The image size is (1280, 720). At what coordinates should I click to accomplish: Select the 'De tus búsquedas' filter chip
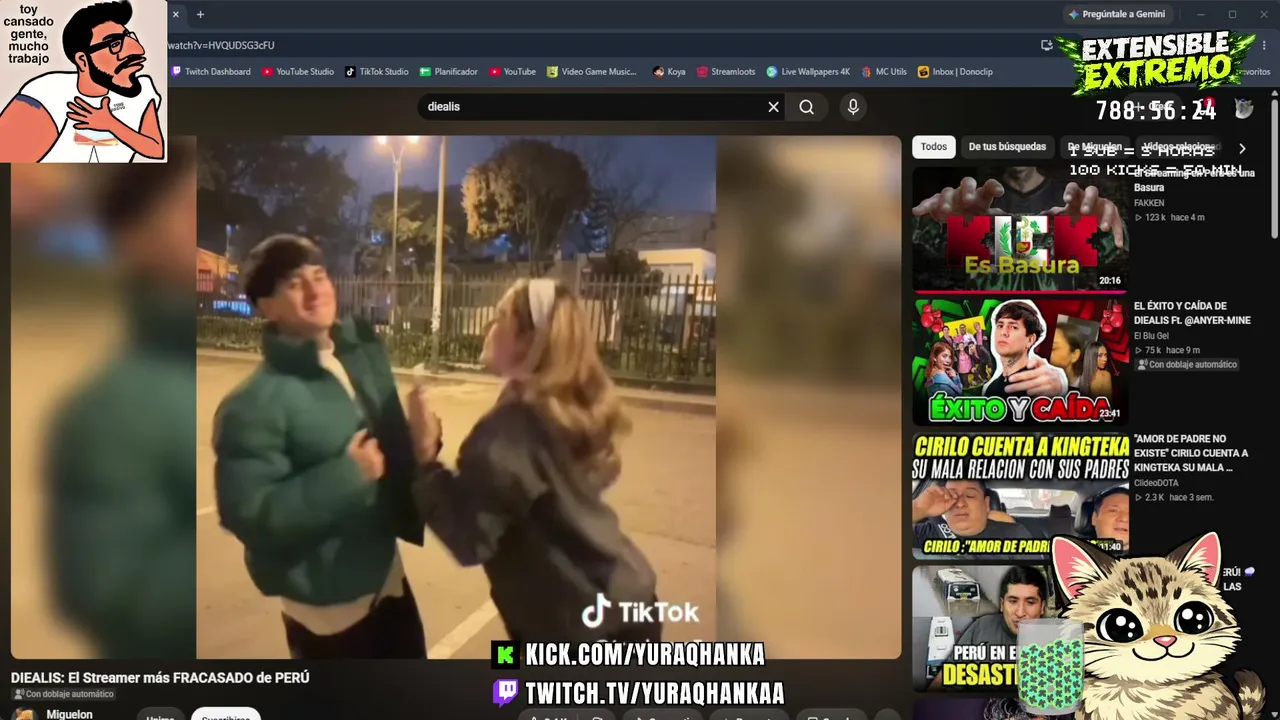[x=1007, y=147]
